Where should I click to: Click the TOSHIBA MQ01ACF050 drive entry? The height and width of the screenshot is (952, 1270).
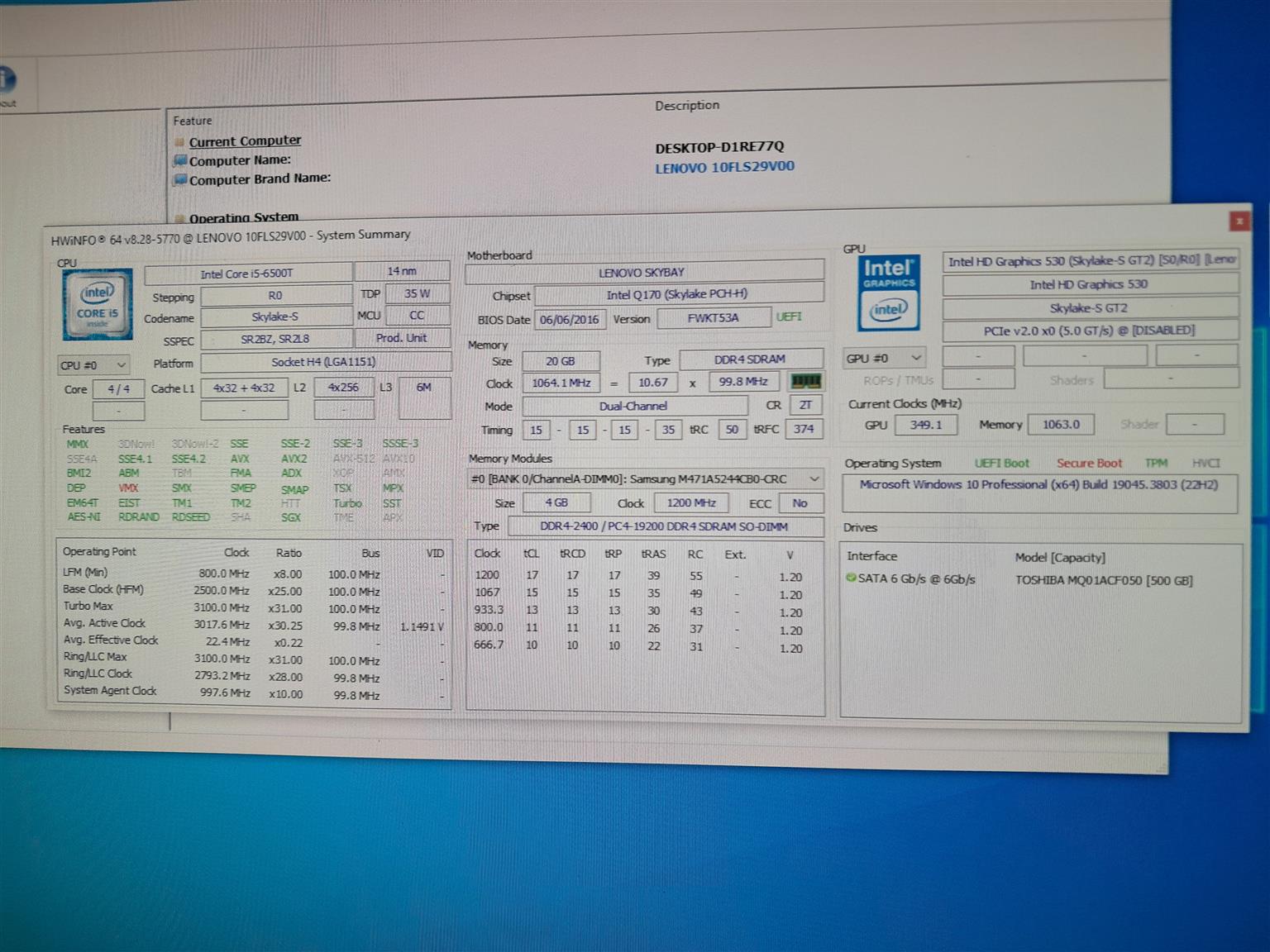click(x=1103, y=580)
